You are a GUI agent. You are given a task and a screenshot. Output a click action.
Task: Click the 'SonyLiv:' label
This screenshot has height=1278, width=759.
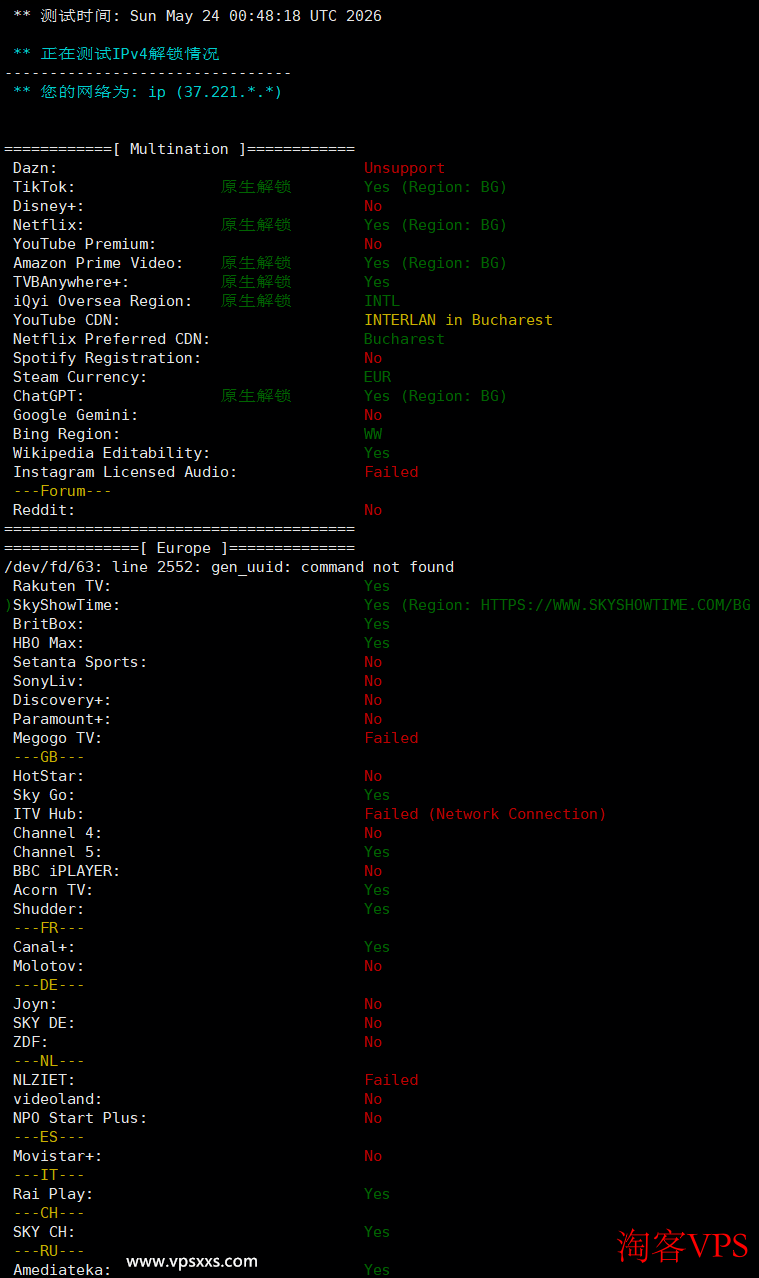(48, 681)
